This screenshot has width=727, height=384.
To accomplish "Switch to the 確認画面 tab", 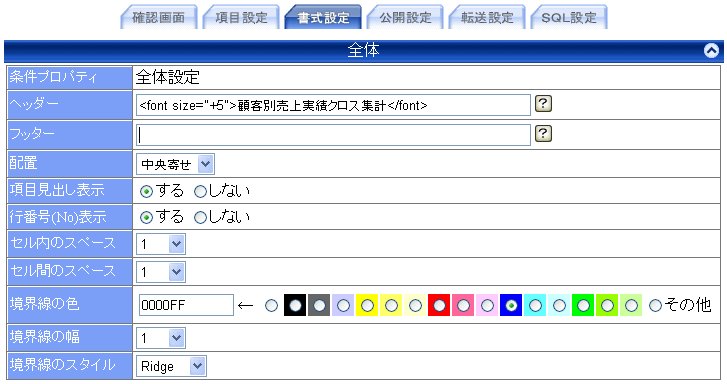I will [x=159, y=18].
